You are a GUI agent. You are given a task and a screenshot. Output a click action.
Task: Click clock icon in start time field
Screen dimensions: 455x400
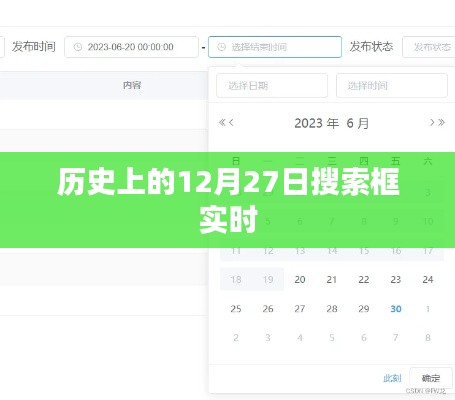[78, 47]
